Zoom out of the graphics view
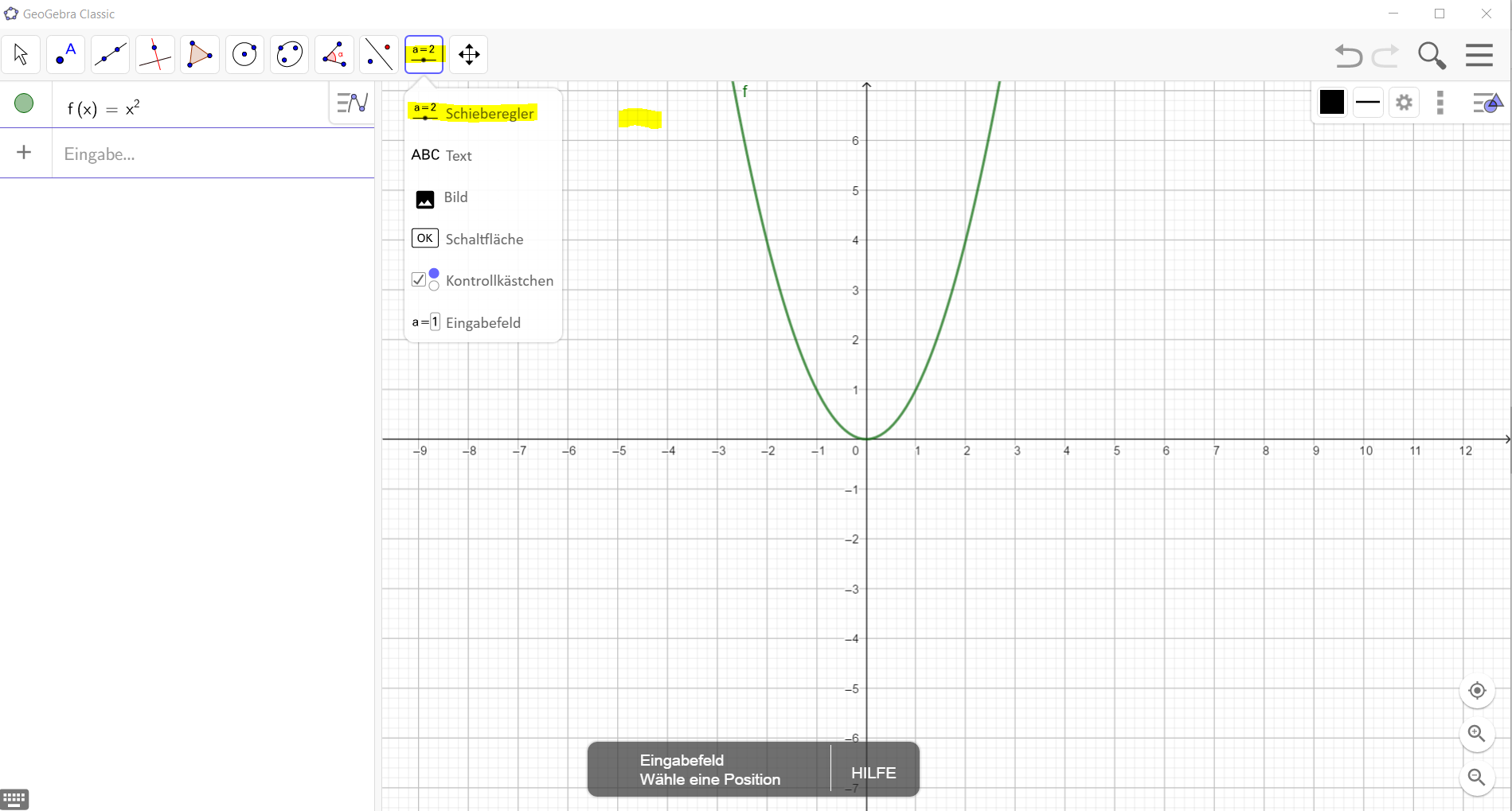This screenshot has width=1512, height=811. point(1477,778)
